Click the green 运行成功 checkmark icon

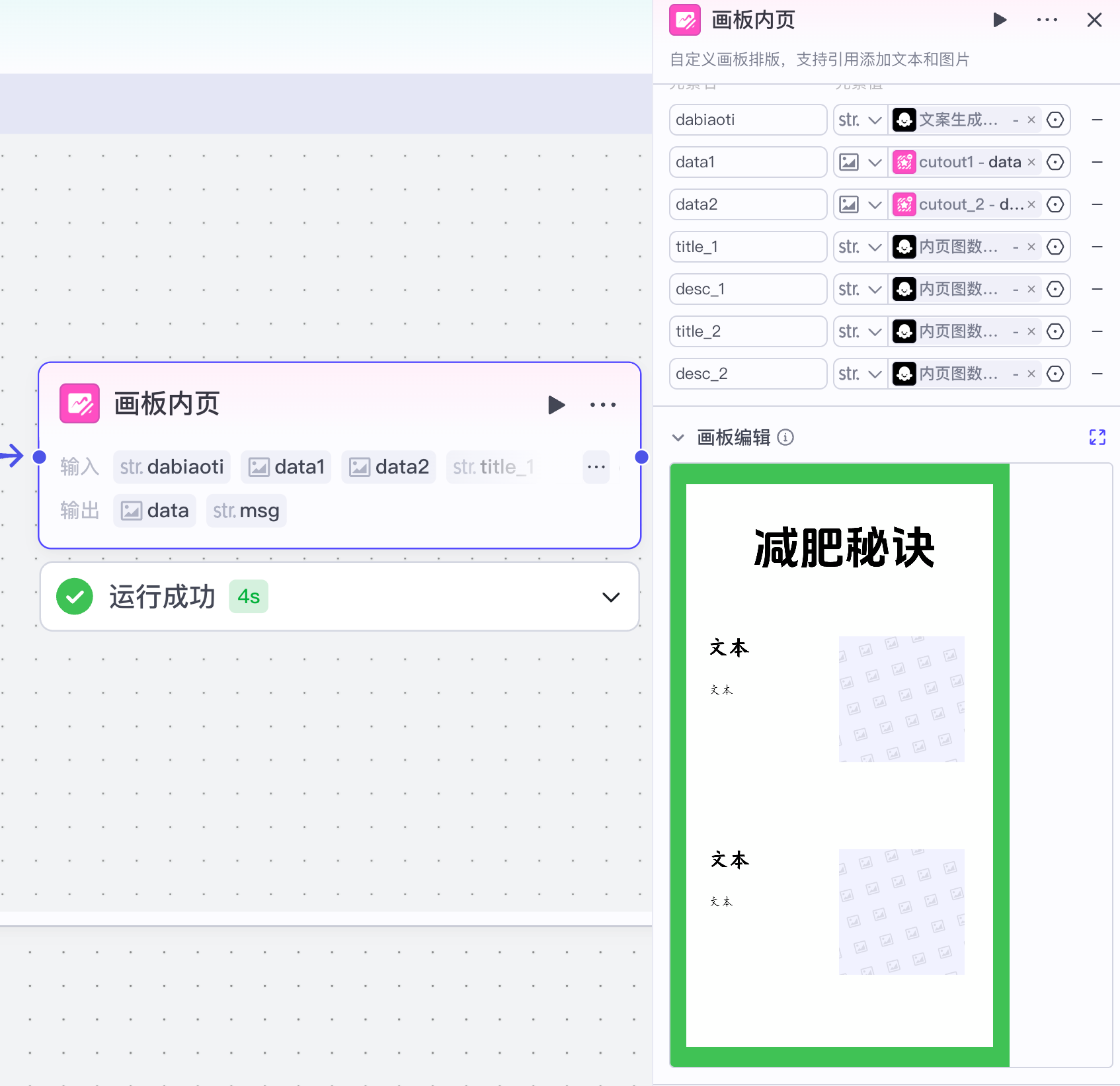click(x=75, y=596)
